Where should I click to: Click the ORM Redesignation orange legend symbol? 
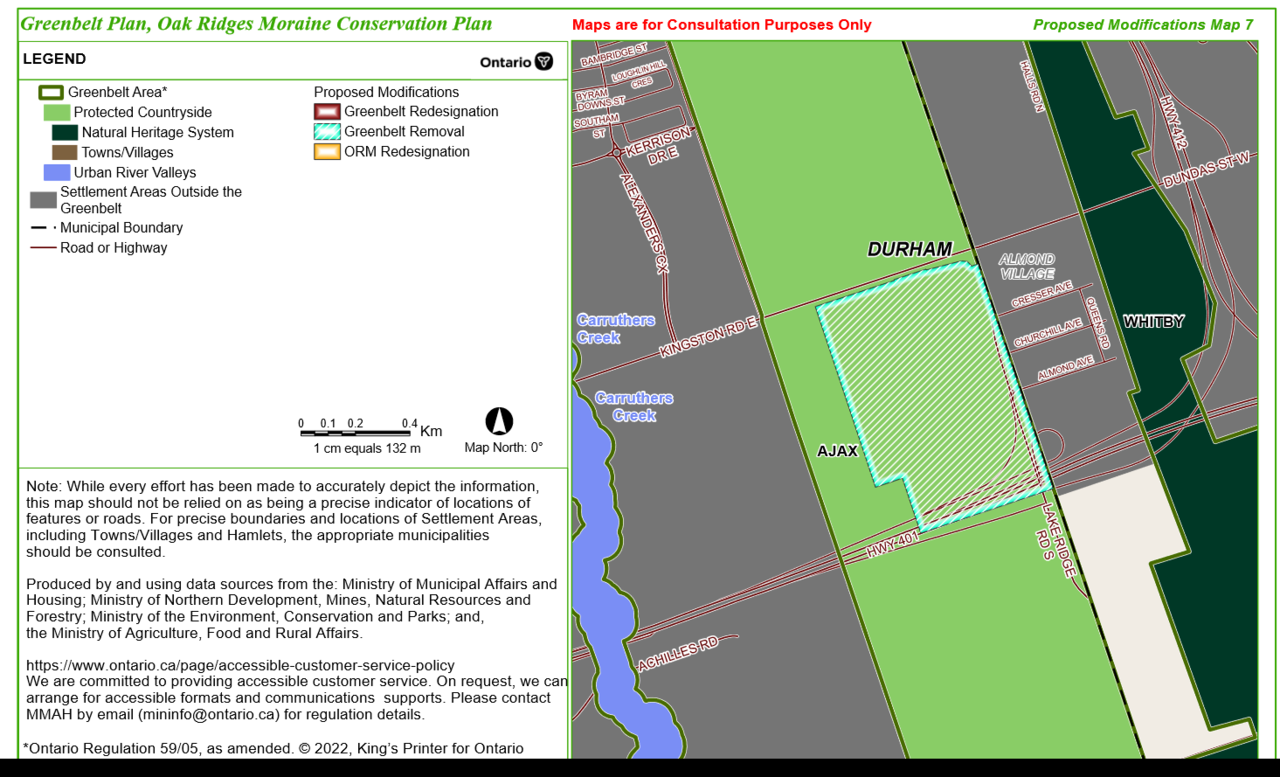point(327,152)
